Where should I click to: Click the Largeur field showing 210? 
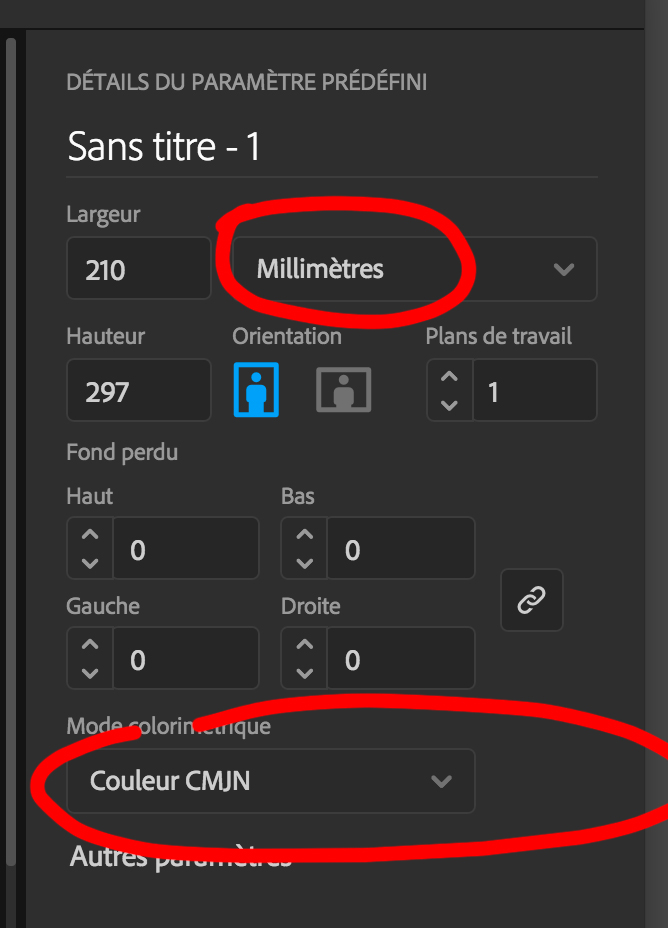point(138,269)
